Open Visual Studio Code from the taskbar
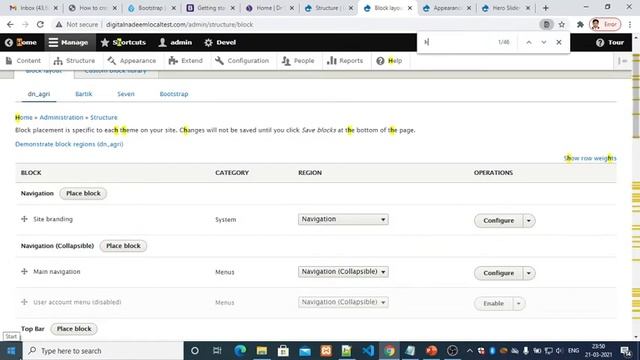Image resolution: width=640 pixels, height=360 pixels. (368, 351)
